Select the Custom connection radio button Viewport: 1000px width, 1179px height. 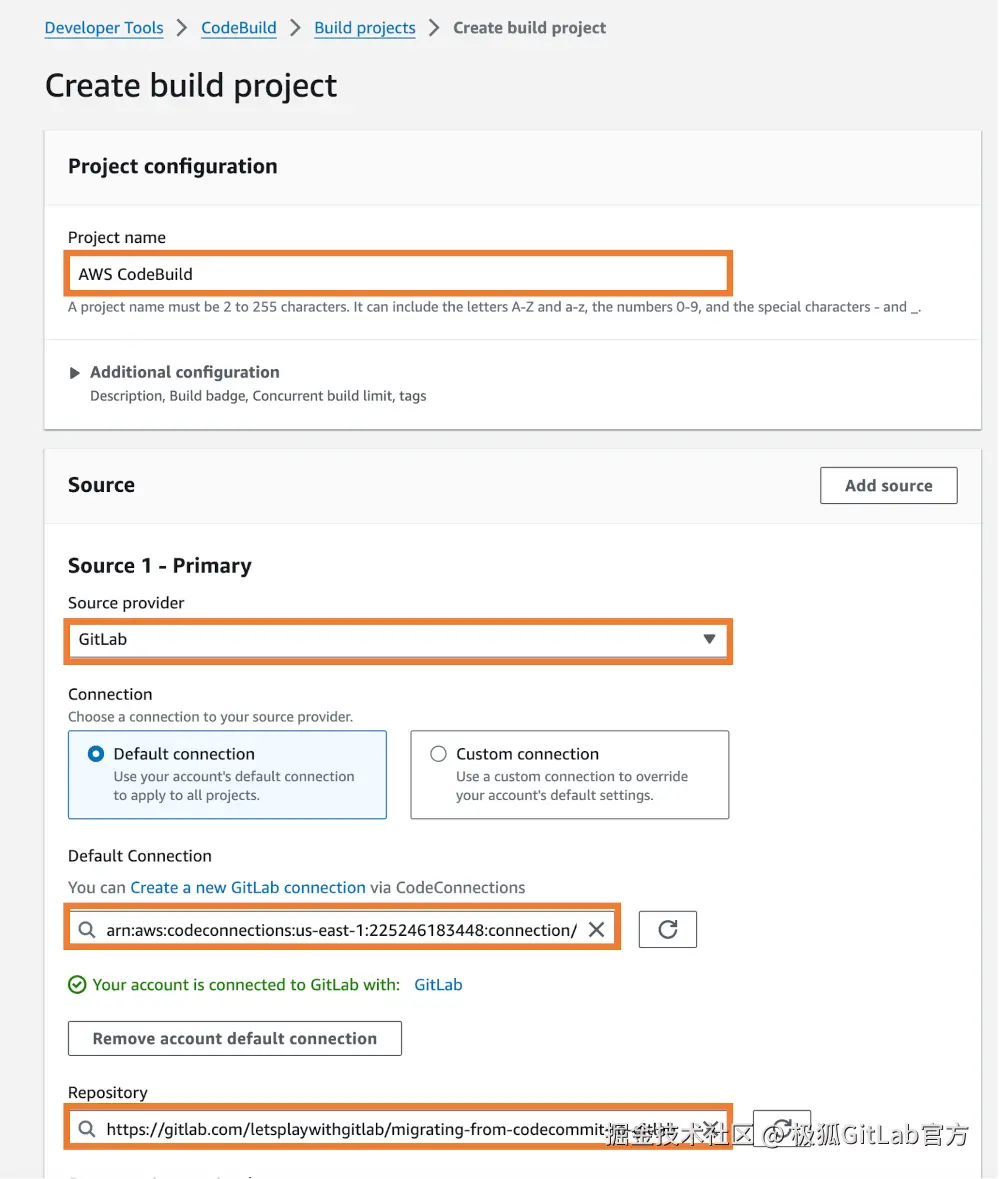click(x=438, y=754)
